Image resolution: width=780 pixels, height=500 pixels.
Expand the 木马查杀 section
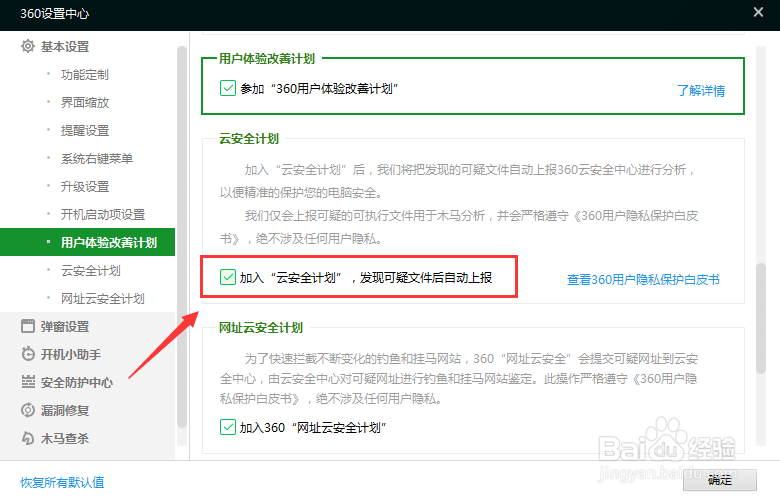[x=65, y=438]
